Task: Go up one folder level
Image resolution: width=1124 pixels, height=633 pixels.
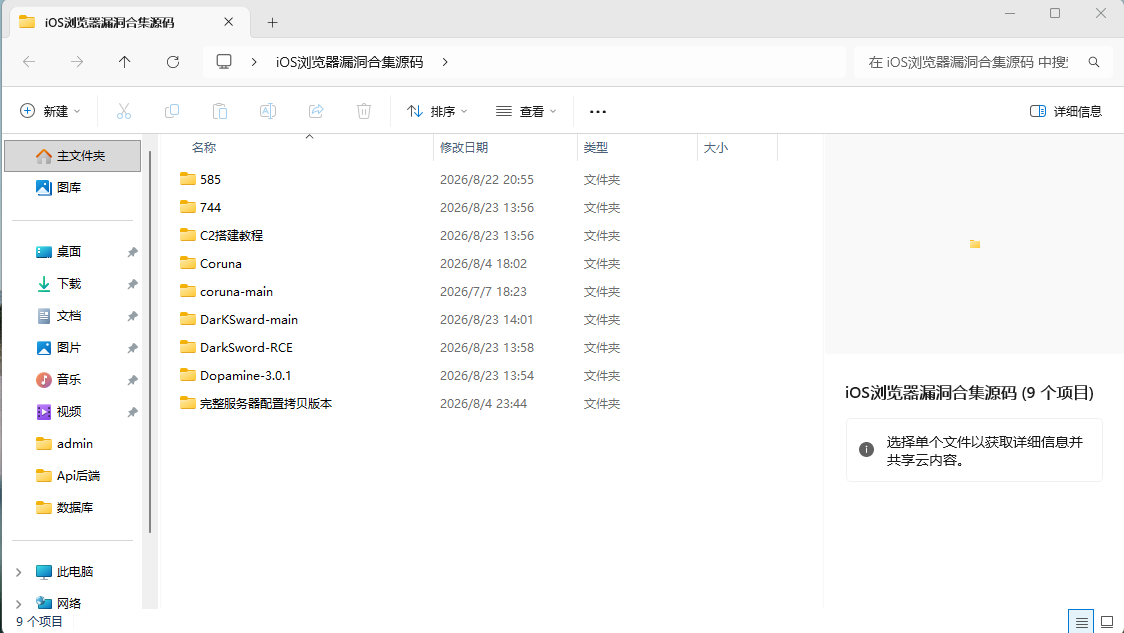Action: click(x=125, y=62)
